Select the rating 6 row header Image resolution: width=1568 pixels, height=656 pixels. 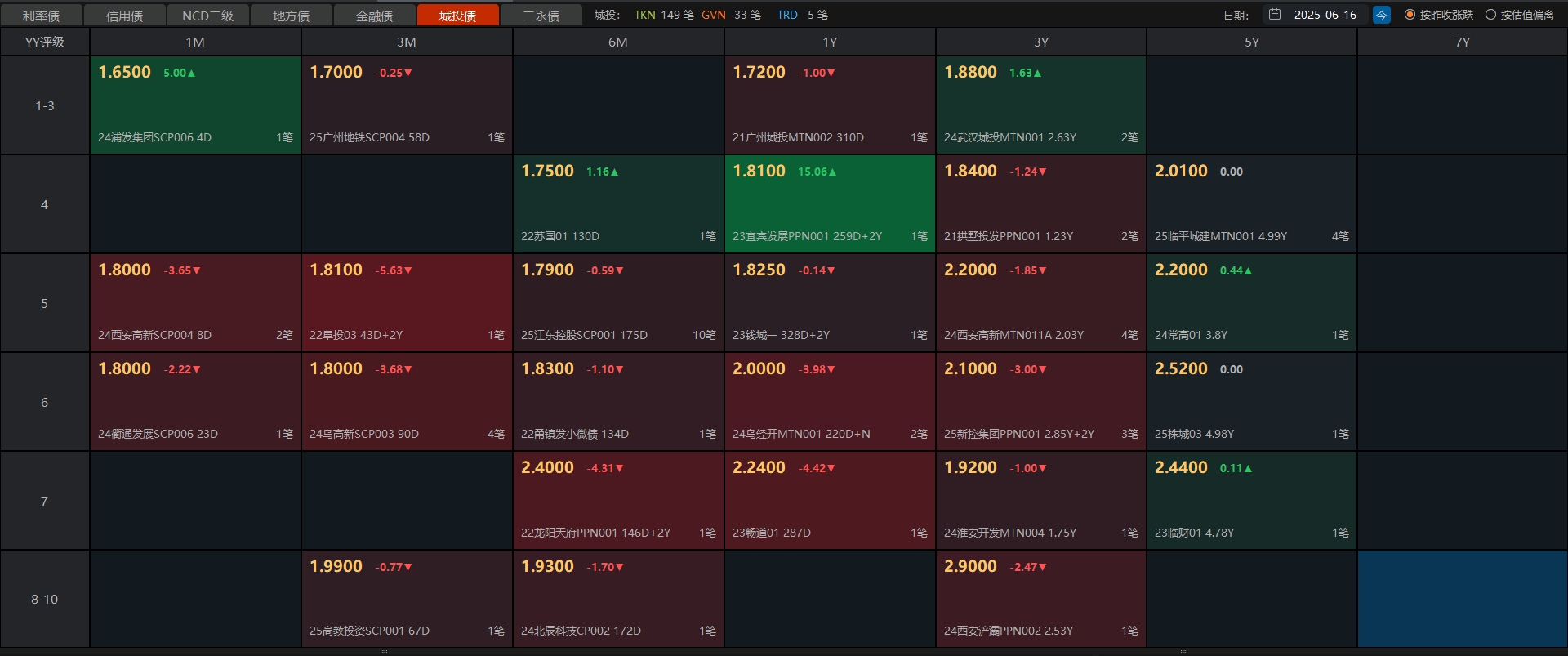pyautogui.click(x=45, y=402)
